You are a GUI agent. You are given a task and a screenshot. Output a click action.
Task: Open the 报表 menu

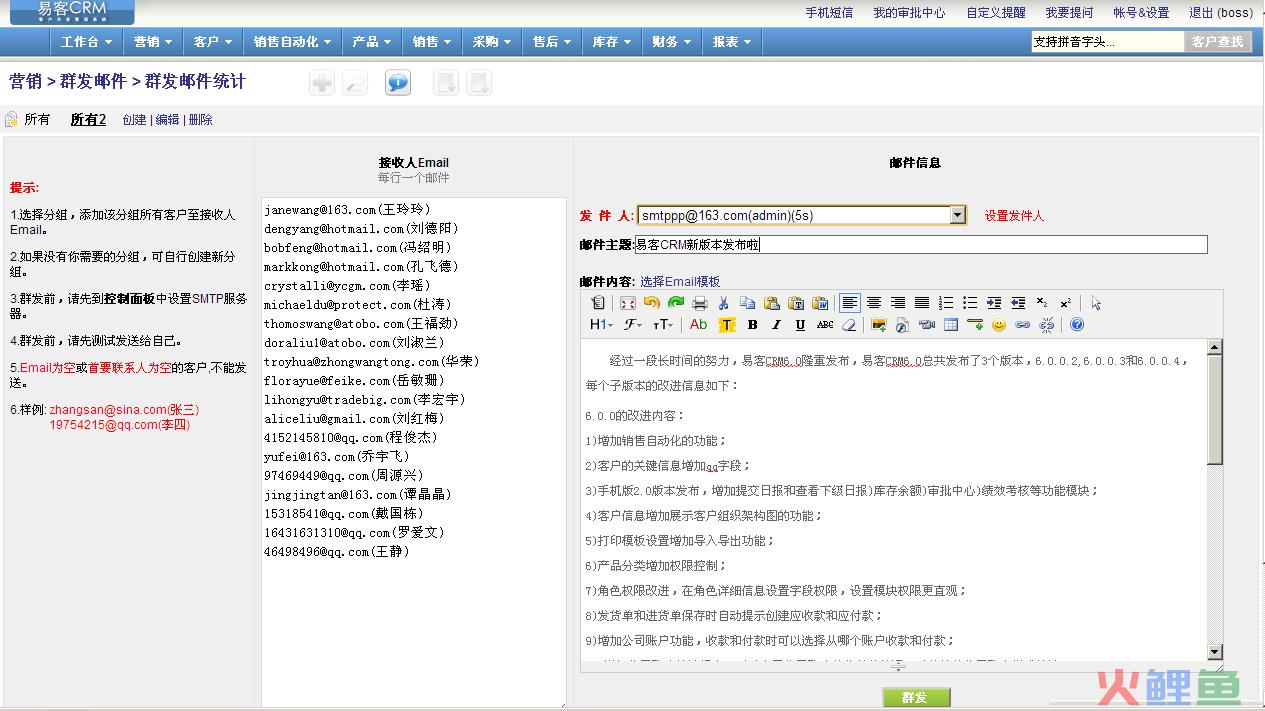(x=732, y=42)
